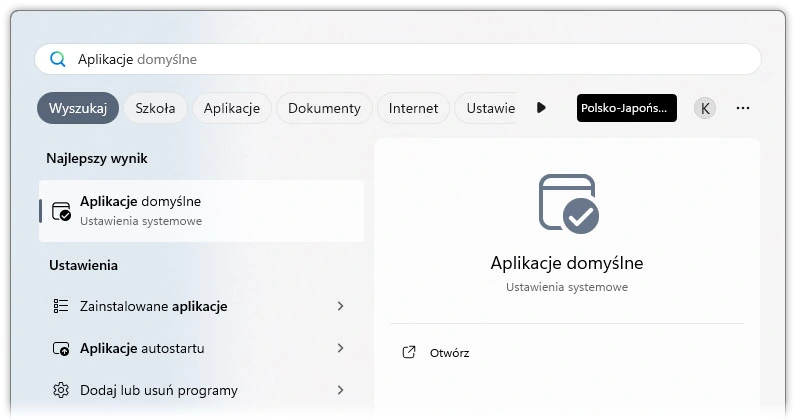Open the three-dot more options menu
796x420 pixels.
(x=743, y=108)
